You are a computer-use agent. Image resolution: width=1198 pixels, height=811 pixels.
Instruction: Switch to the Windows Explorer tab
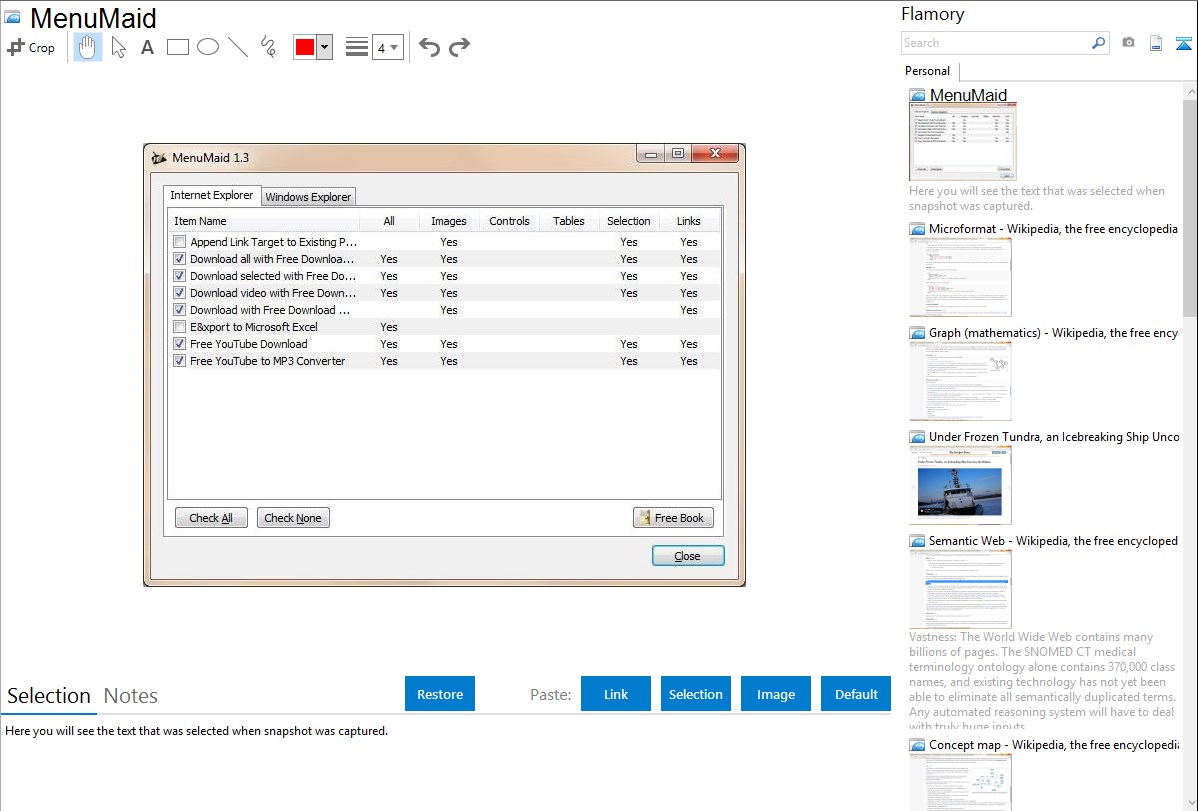(308, 197)
